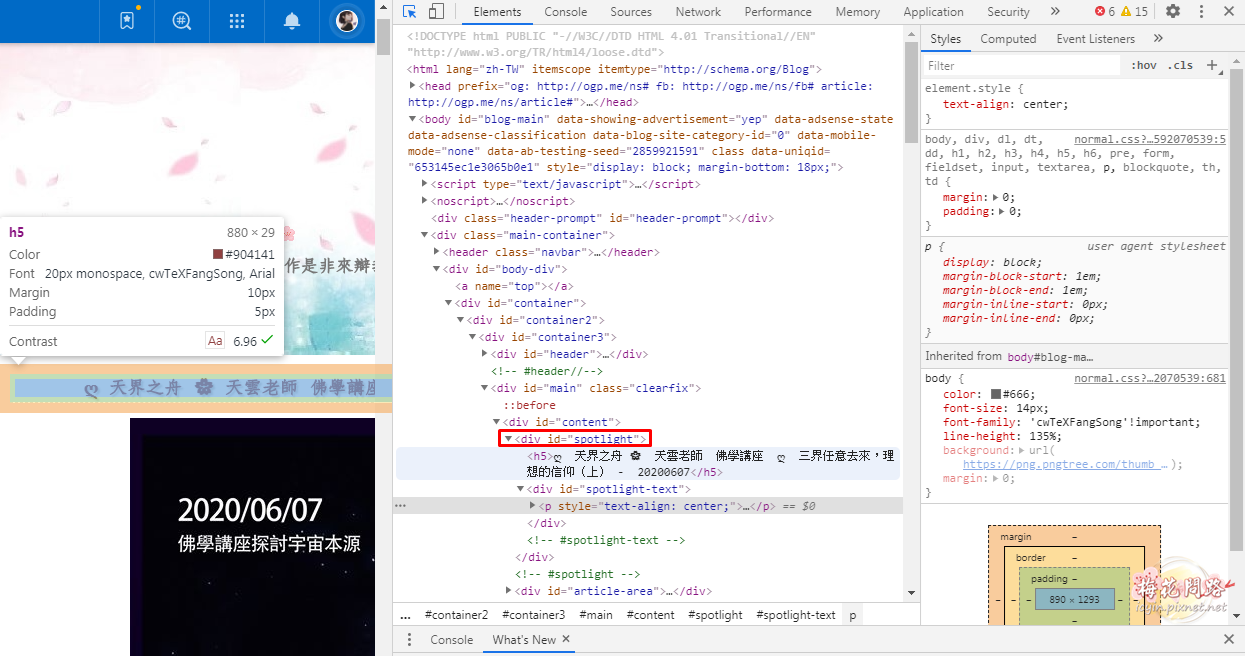Show more Styles sidebar tabs
This screenshot has width=1245, height=656.
click(1158, 39)
